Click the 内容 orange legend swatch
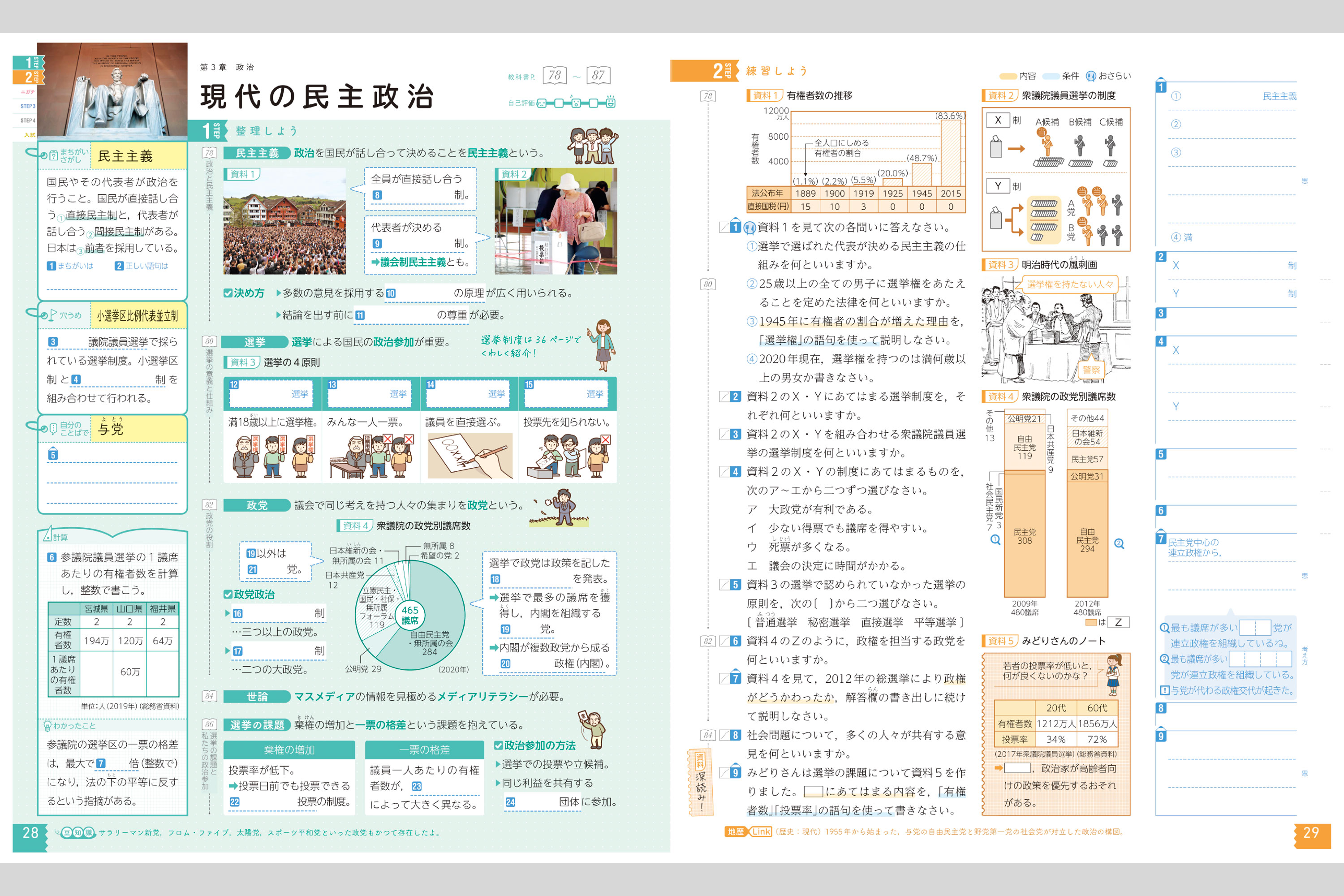 [1008, 76]
